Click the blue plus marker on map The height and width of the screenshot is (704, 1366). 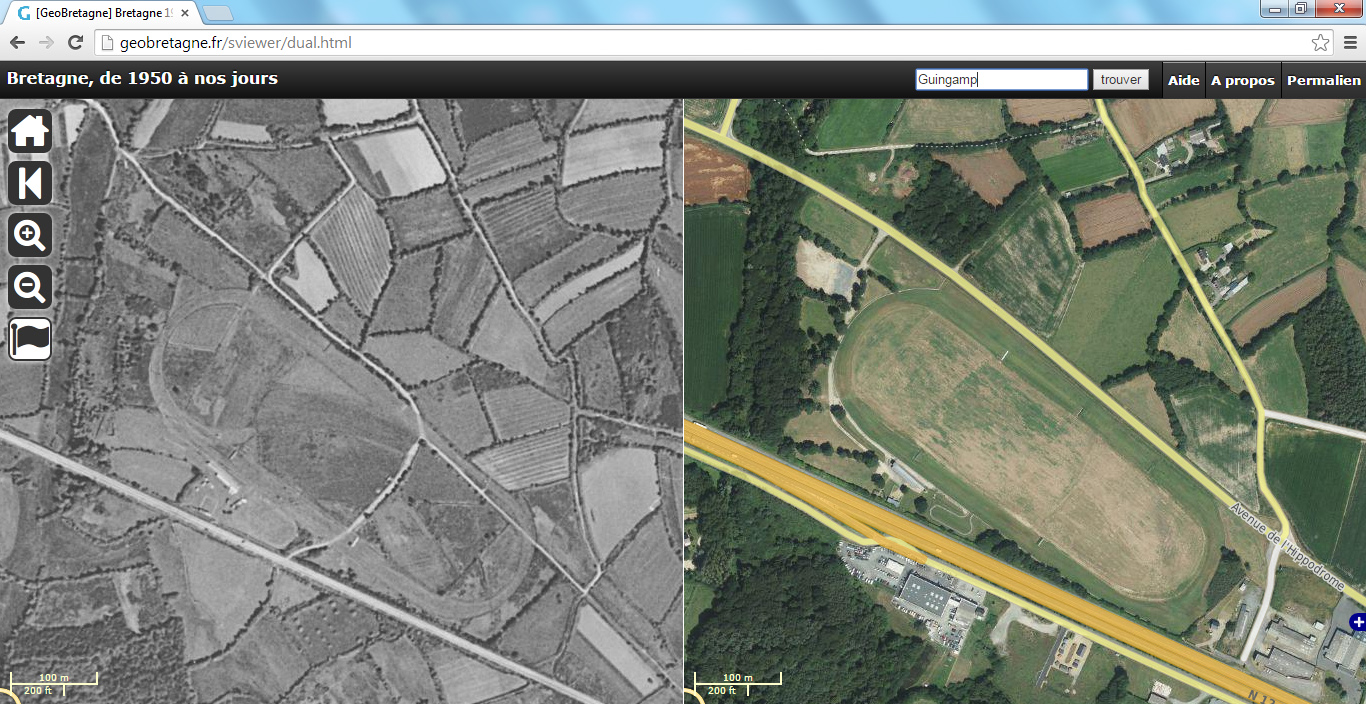coord(1357,623)
